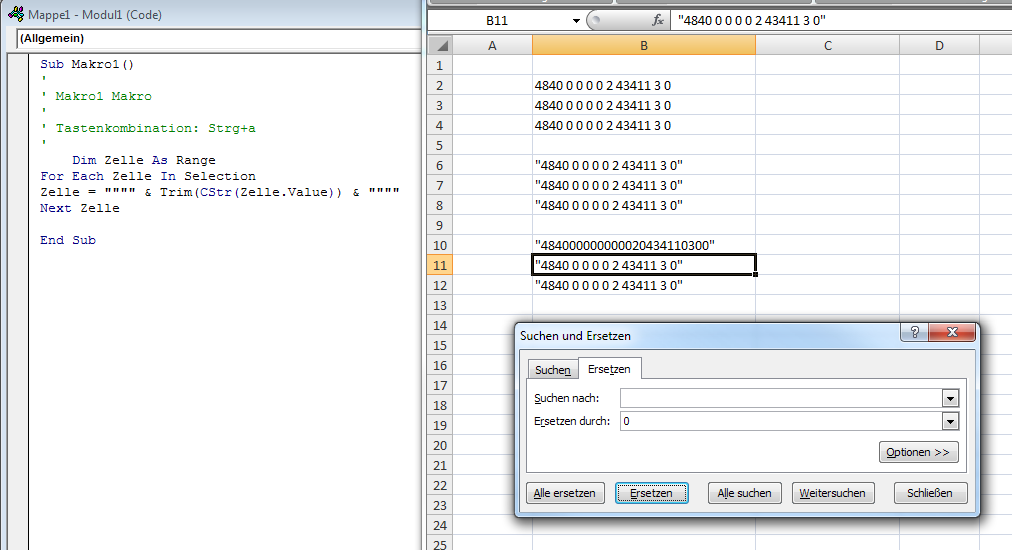This screenshot has width=1012, height=550.
Task: Click the dialog help question mark button
Action: tap(915, 332)
